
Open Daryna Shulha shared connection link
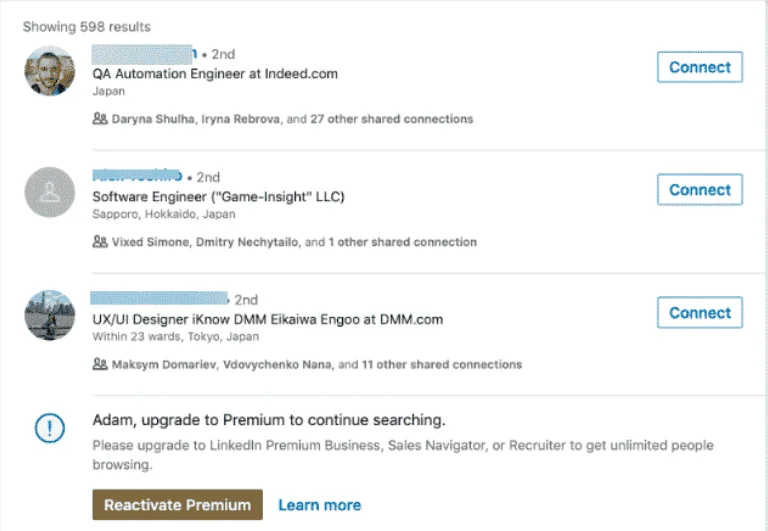pyautogui.click(x=153, y=119)
